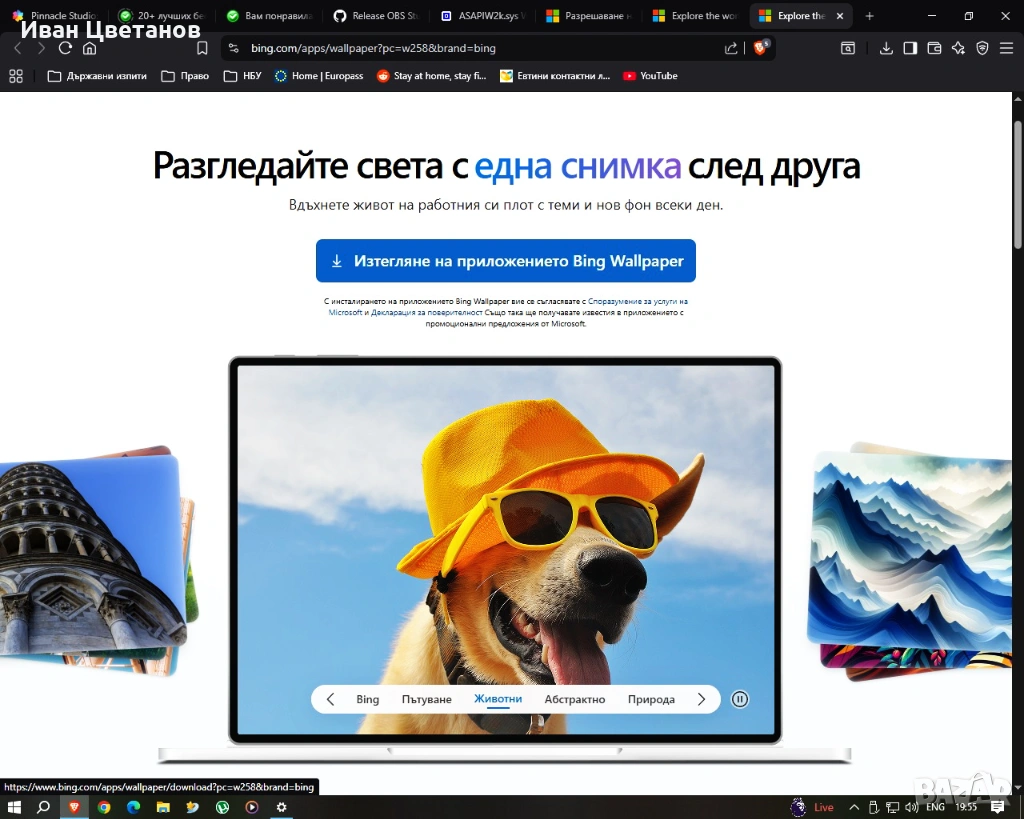Select the Животни wallpaper category

(x=498, y=699)
